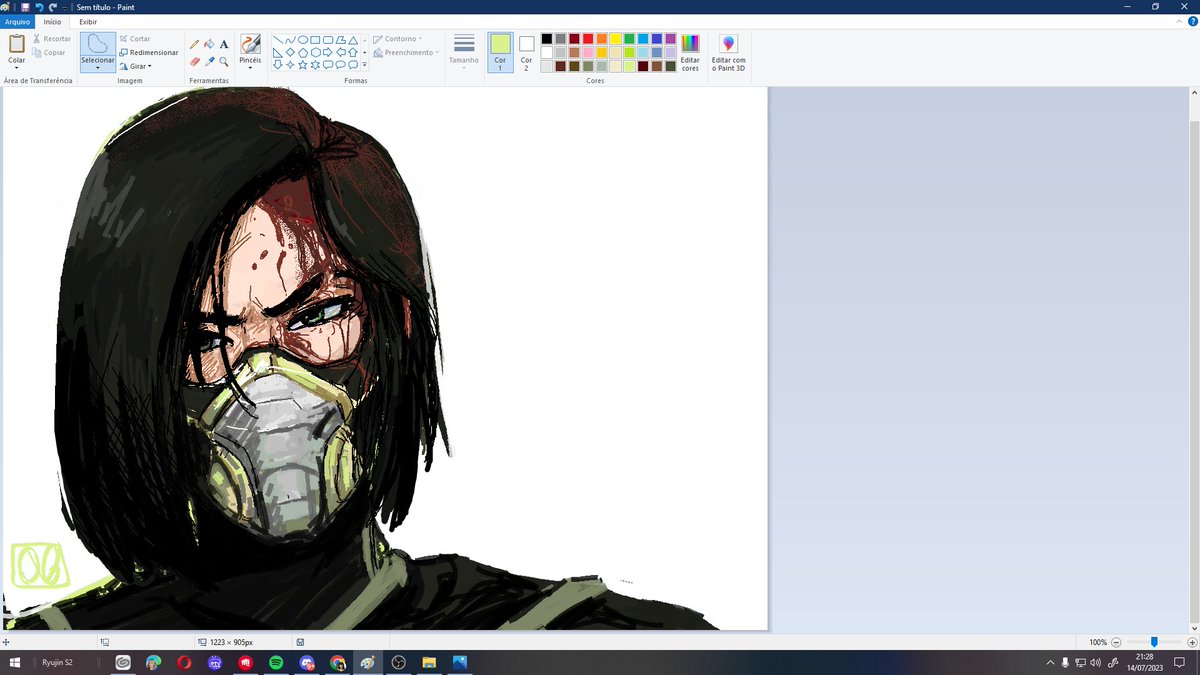Choose the Pentagon shape

coord(302,52)
